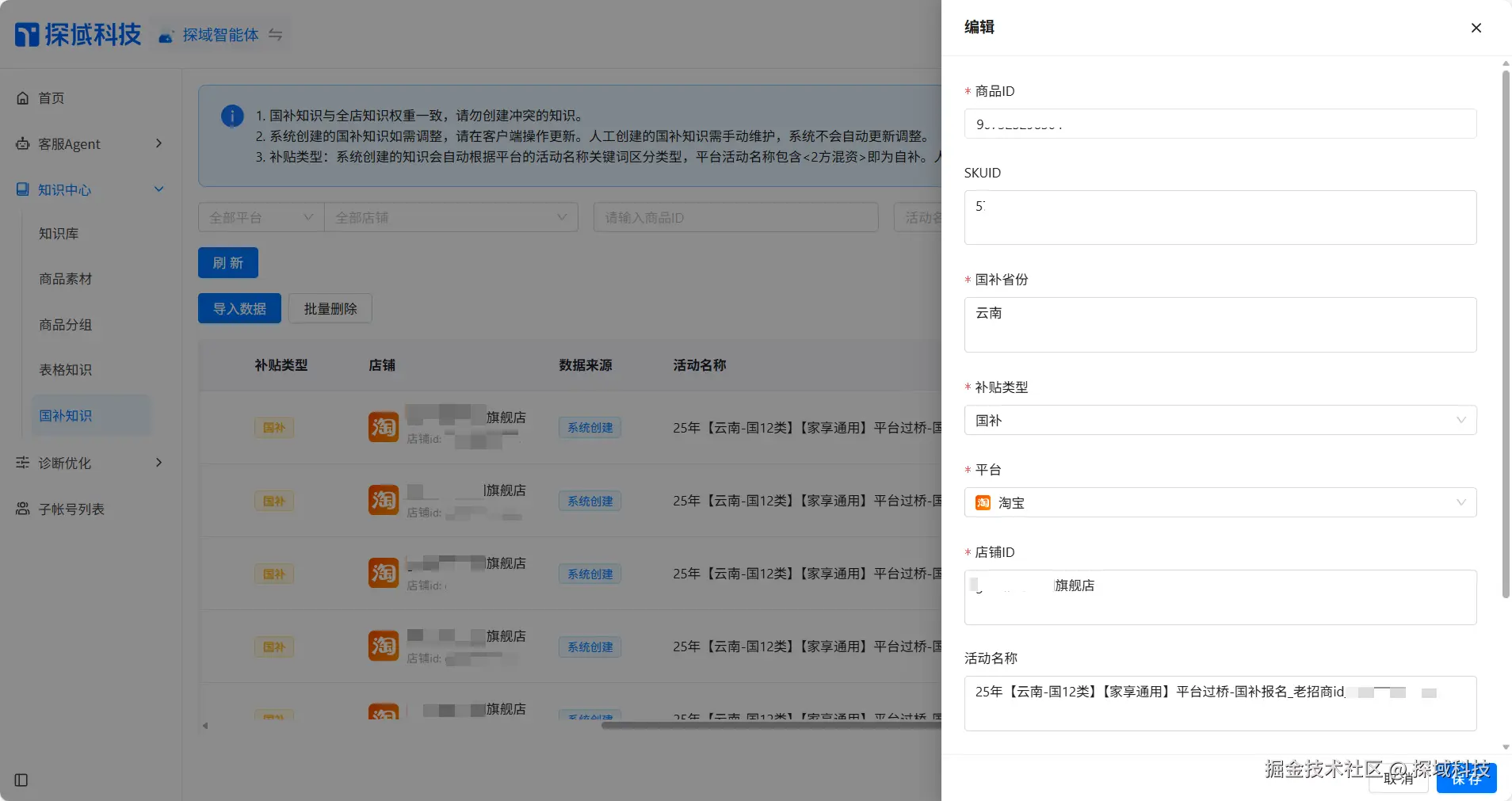This screenshot has width=1512, height=801.
Task: Click the 请输入商品ID search field
Action: pos(734,216)
